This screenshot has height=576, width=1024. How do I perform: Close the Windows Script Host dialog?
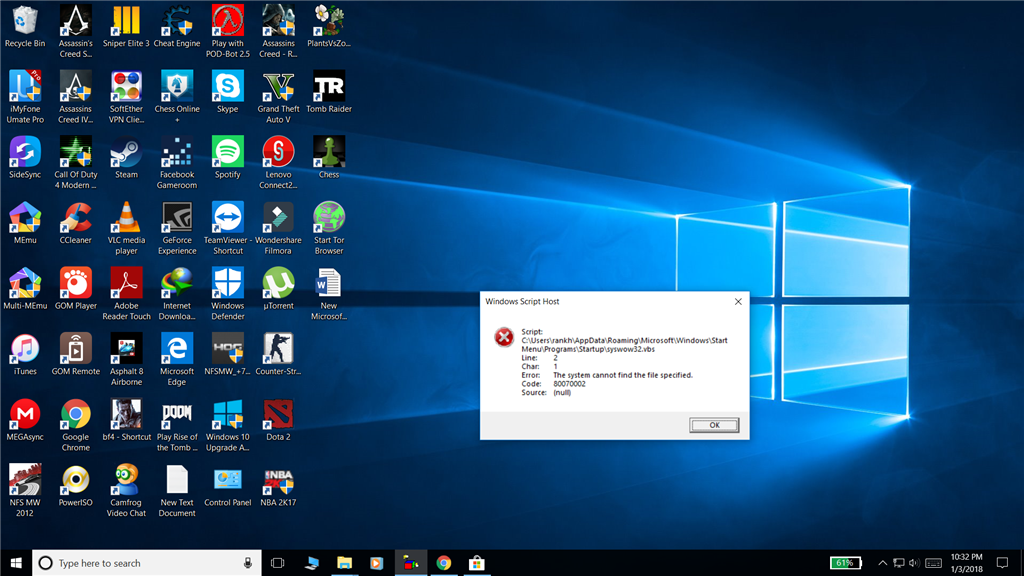point(738,301)
